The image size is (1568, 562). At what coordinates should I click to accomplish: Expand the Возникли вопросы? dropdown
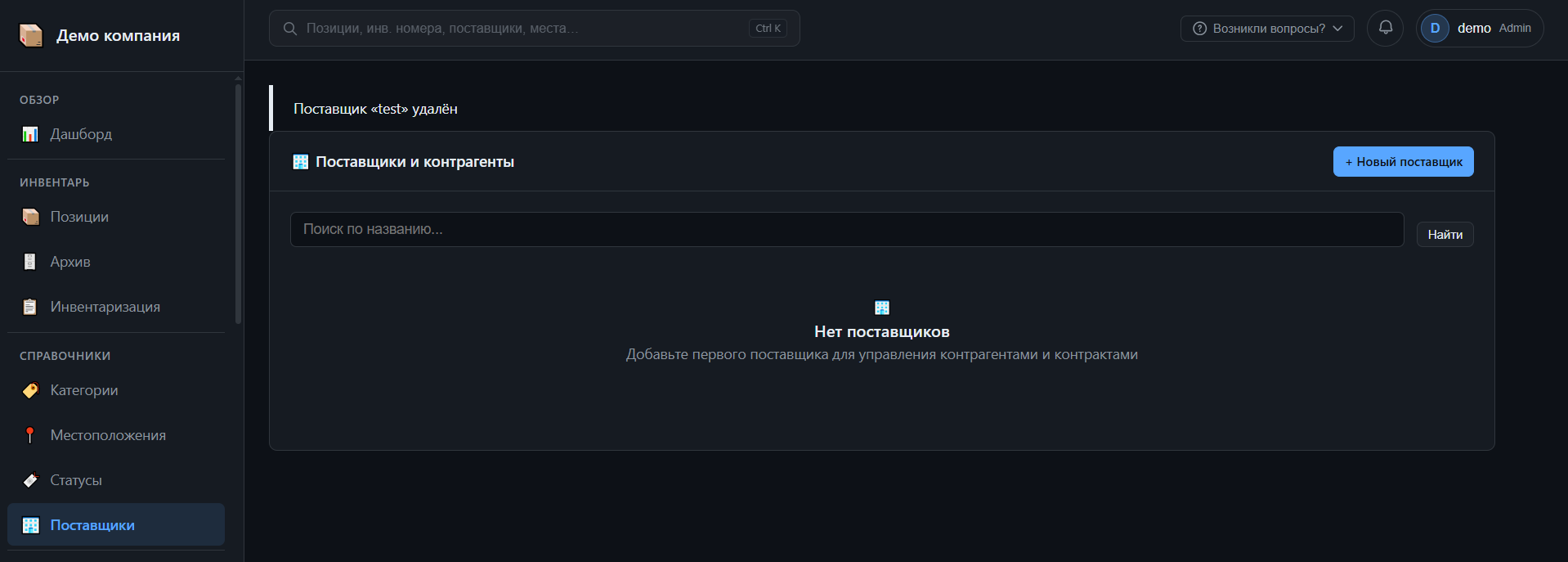pos(1267,28)
